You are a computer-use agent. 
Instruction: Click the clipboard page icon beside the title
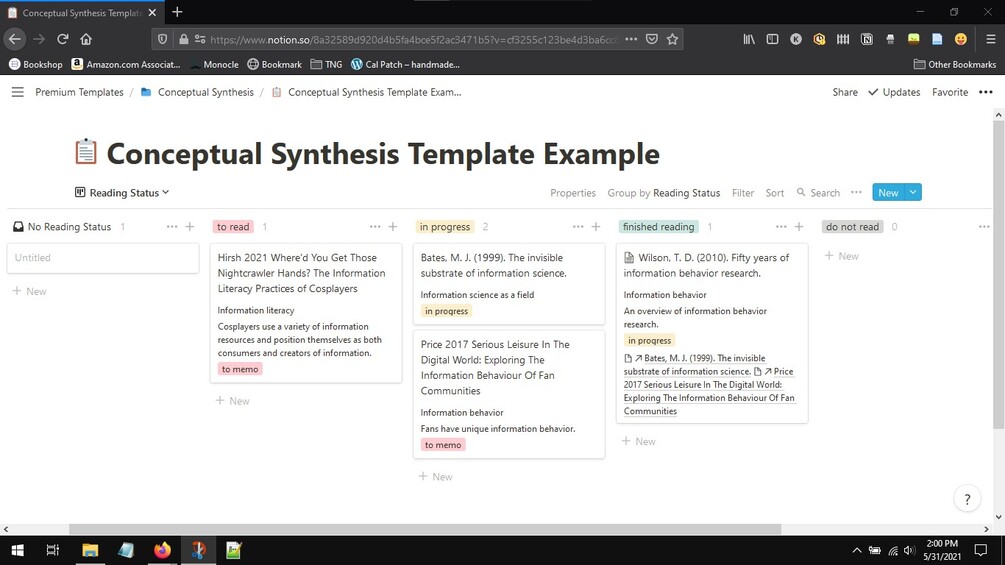pyautogui.click(x=86, y=152)
